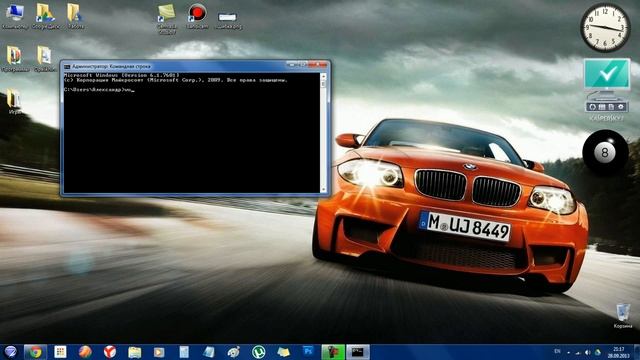Viewport: 640px width, 360px height.
Task: Launch Yandex browser from the taskbar
Action: 109,352
